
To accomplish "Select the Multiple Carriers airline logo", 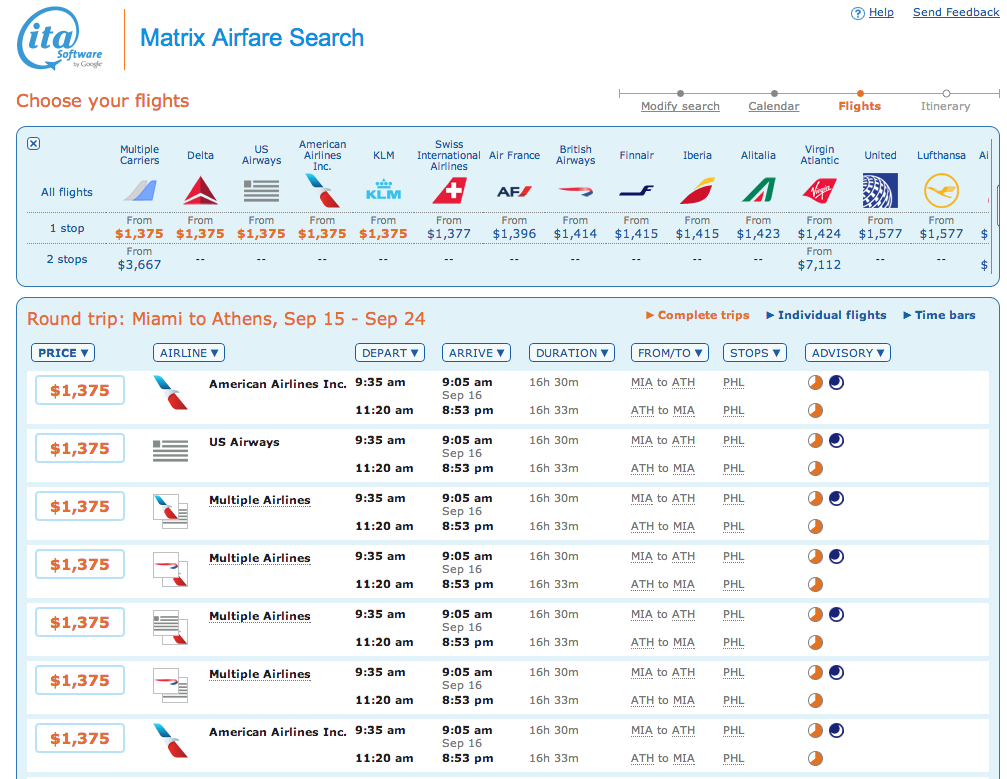I will pyautogui.click(x=139, y=191).
